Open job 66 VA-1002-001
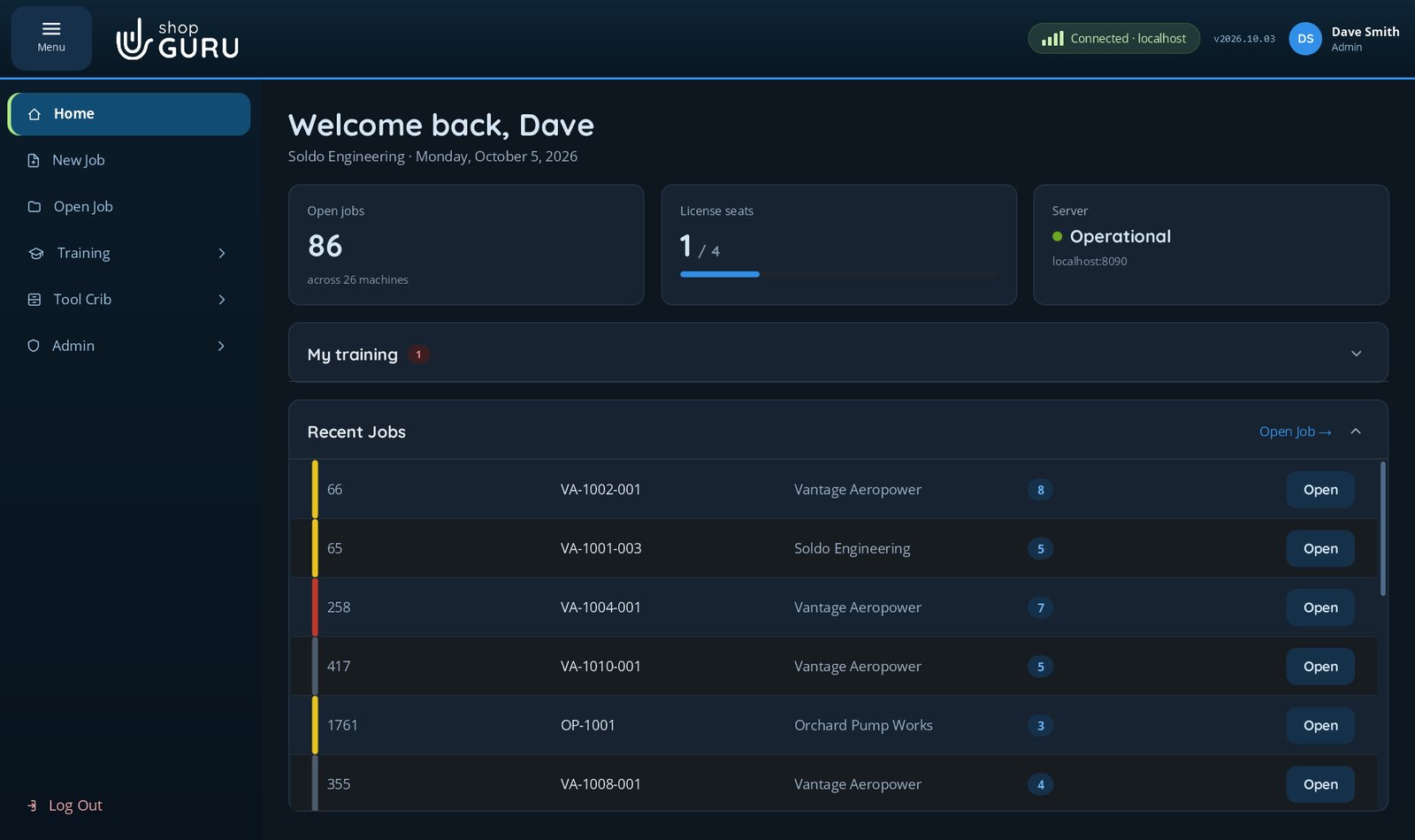This screenshot has height=840, width=1415. [x=1320, y=490]
